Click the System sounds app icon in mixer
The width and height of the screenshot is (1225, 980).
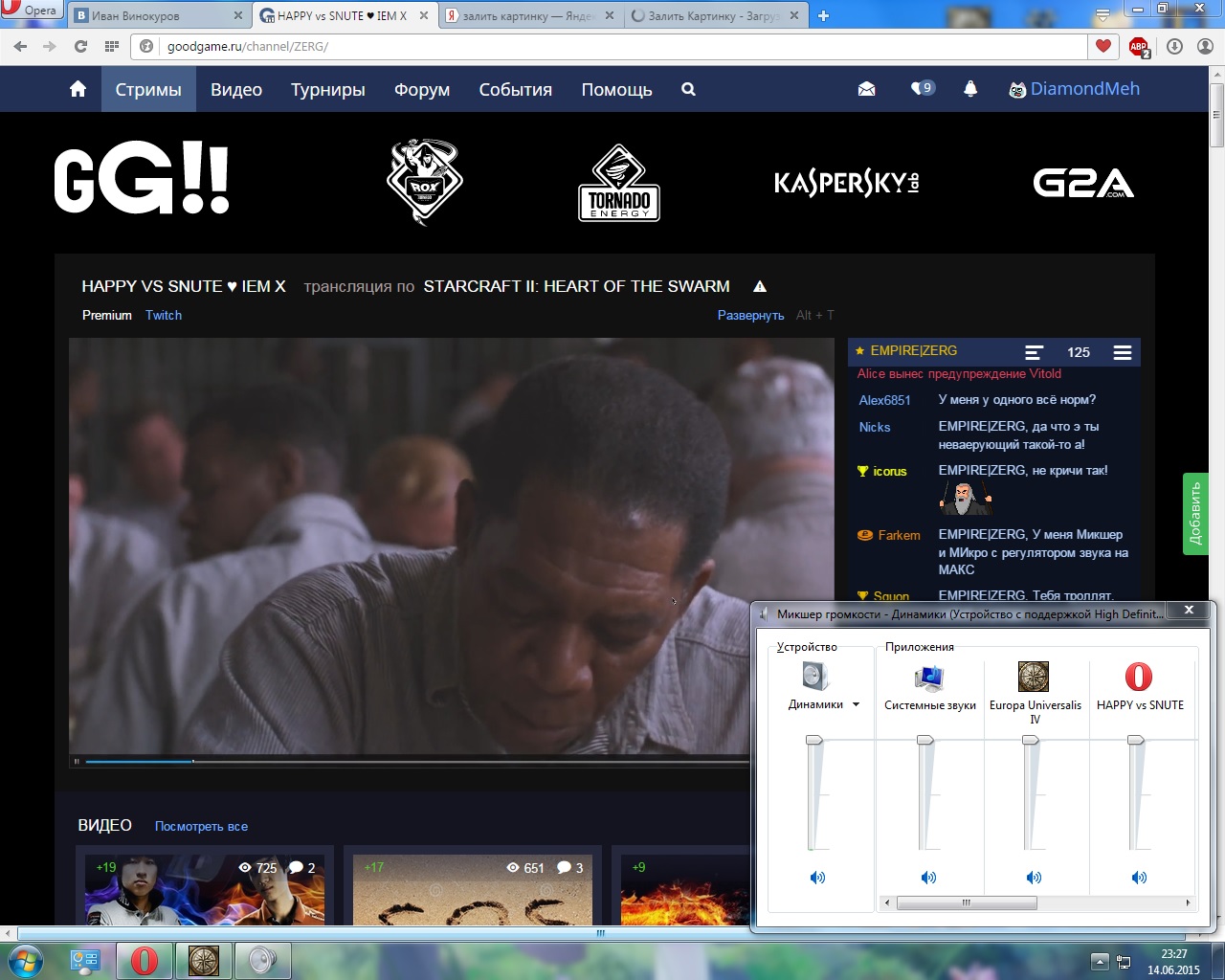click(x=929, y=678)
